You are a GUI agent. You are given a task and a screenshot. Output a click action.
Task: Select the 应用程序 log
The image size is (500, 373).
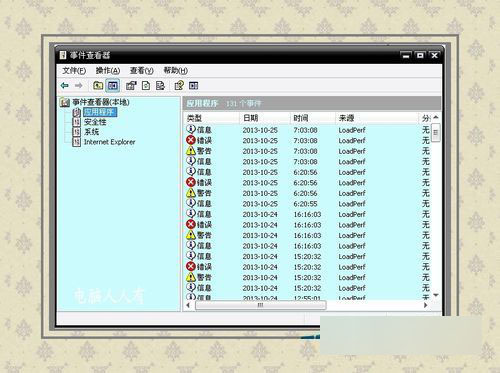click(99, 112)
